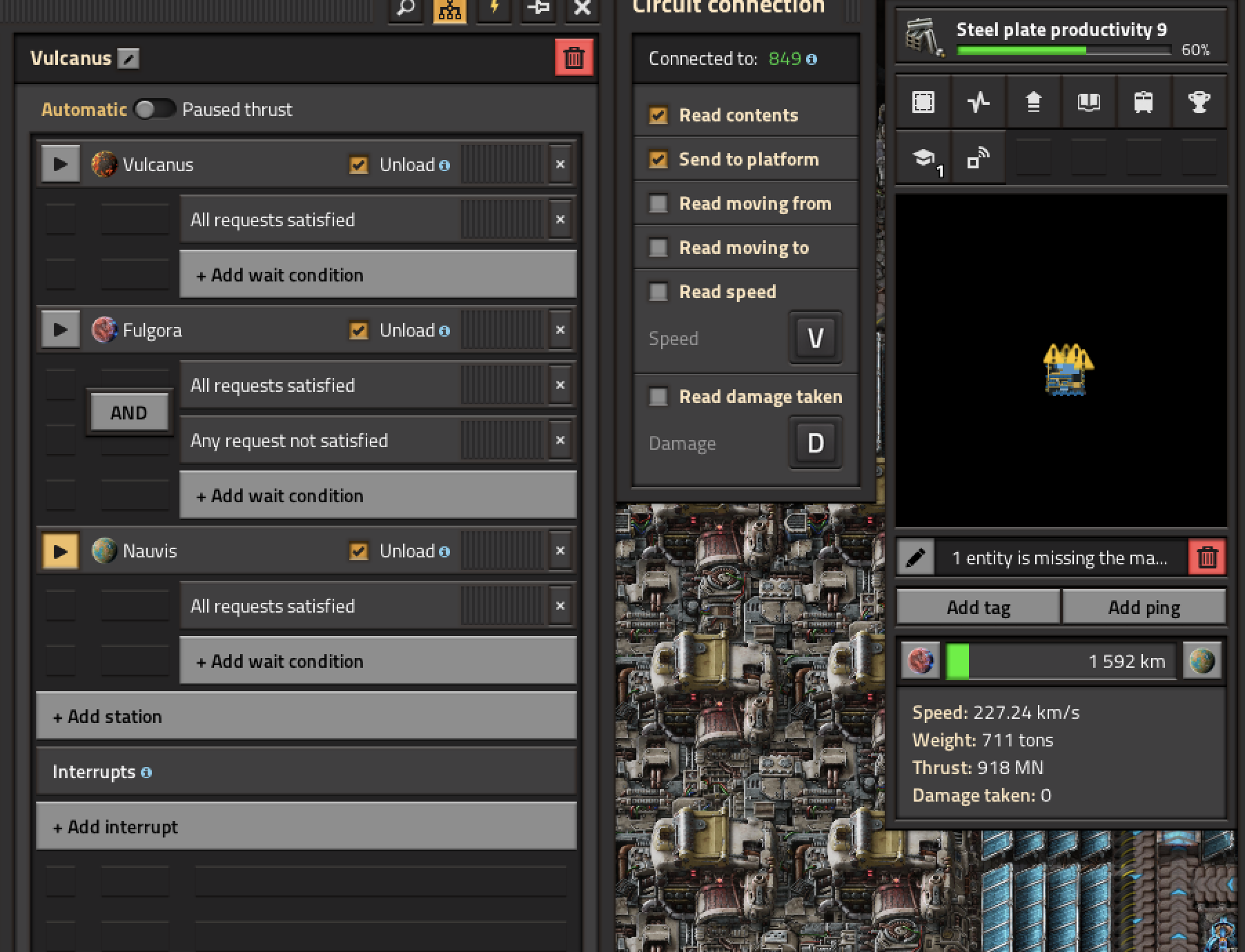Image resolution: width=1245 pixels, height=952 pixels.
Task: Open remote view satellite dish icon
Action: pos(979,158)
